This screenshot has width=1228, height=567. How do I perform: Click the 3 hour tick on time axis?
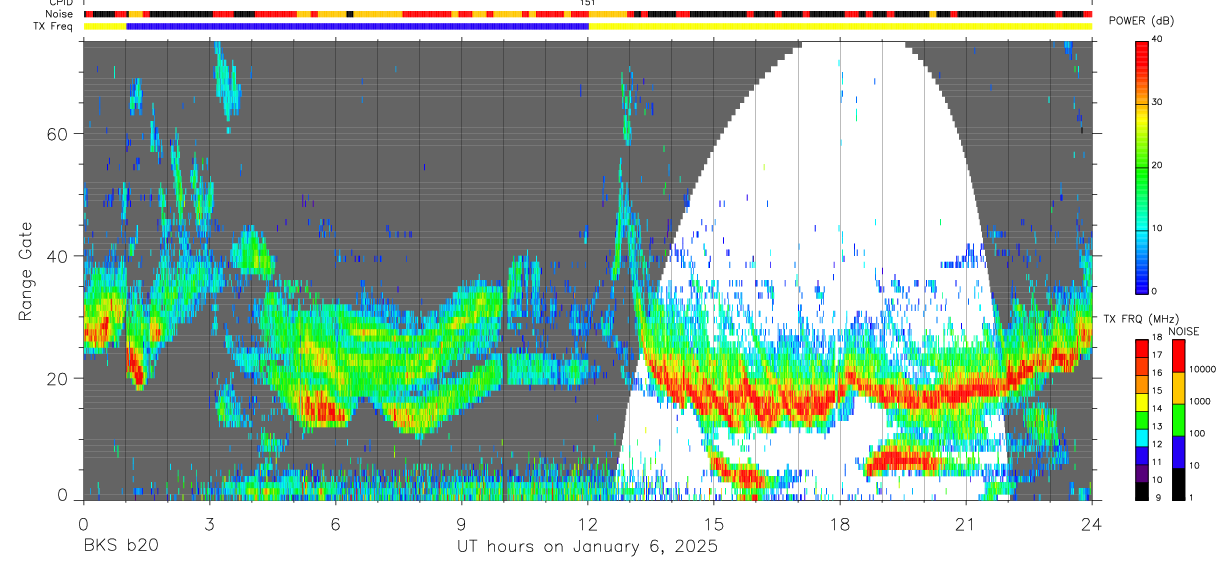(209, 523)
